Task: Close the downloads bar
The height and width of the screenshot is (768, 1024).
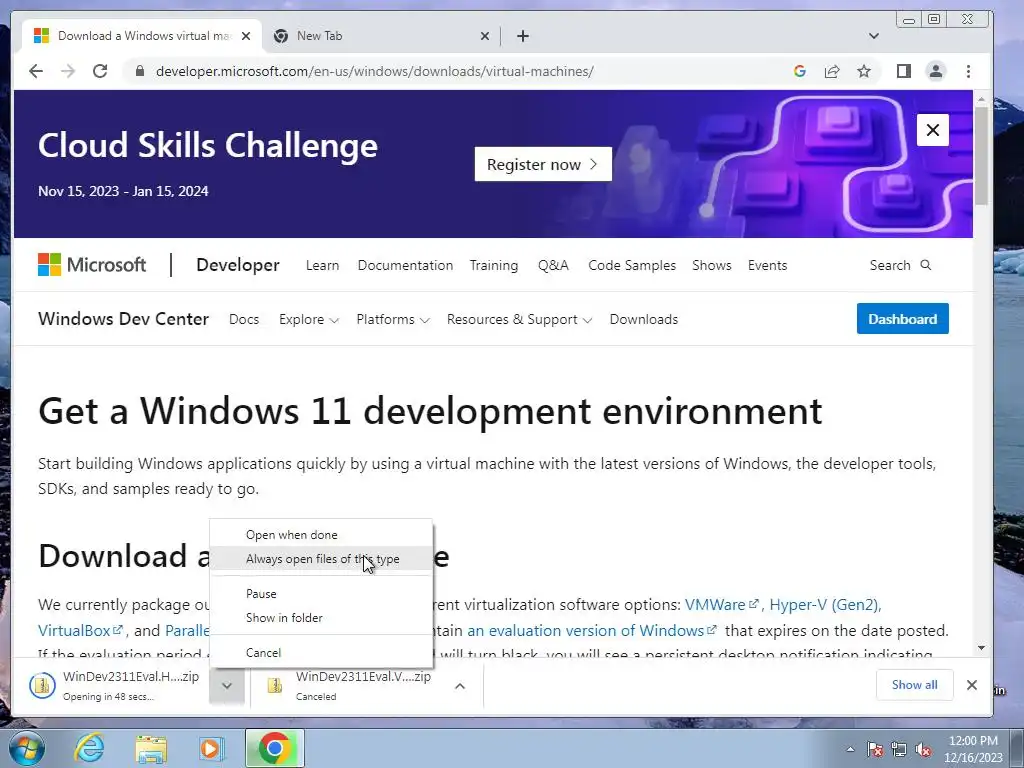Action: click(972, 685)
